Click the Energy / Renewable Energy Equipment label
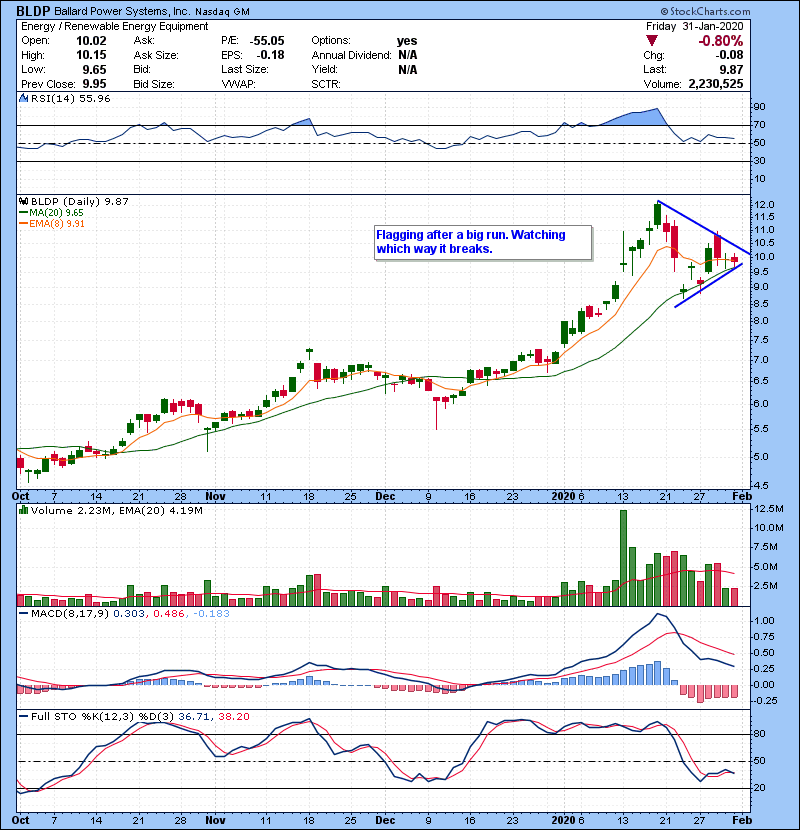 pyautogui.click(x=114, y=26)
